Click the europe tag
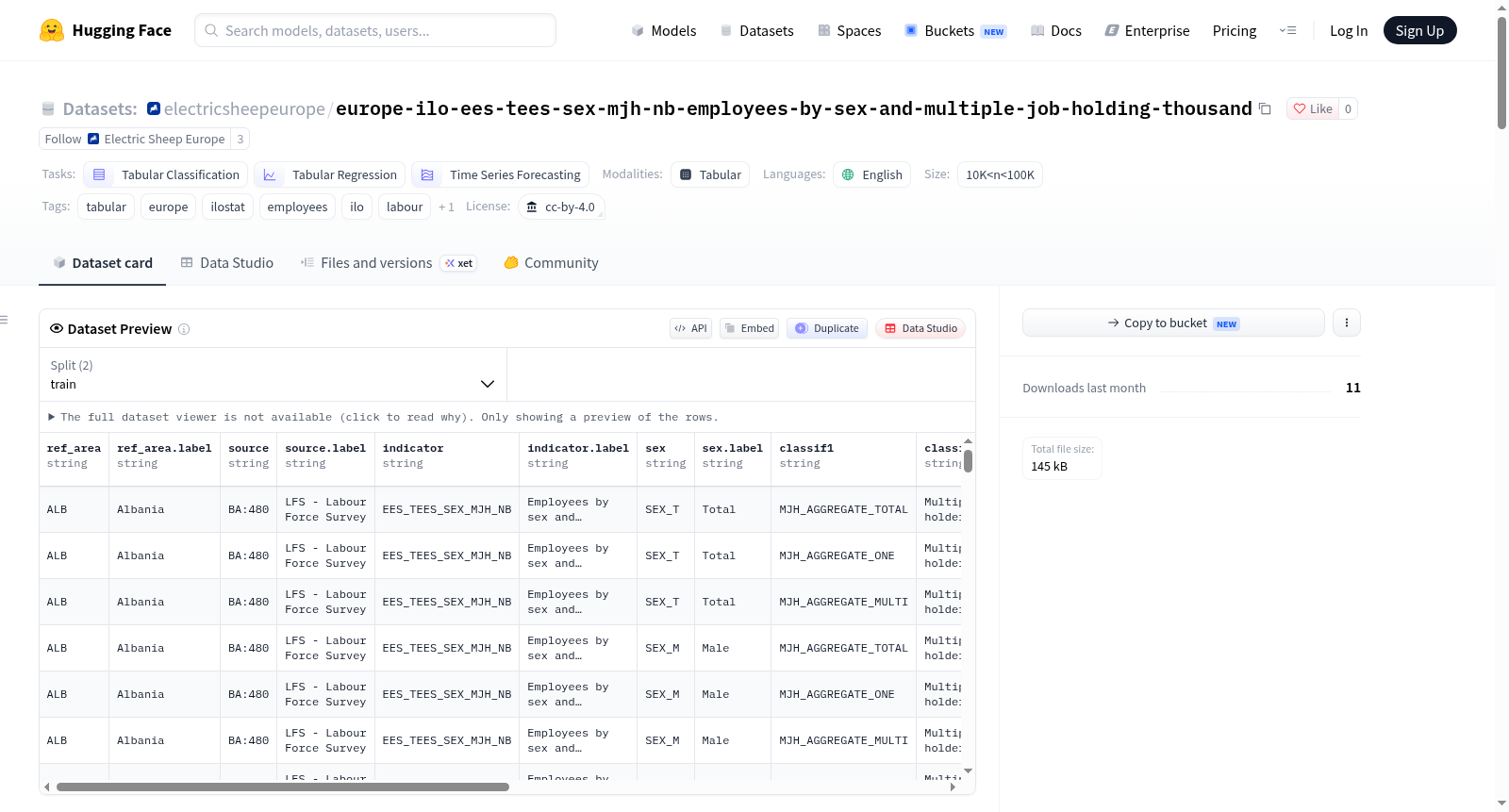The width and height of the screenshot is (1509, 812). [168, 207]
